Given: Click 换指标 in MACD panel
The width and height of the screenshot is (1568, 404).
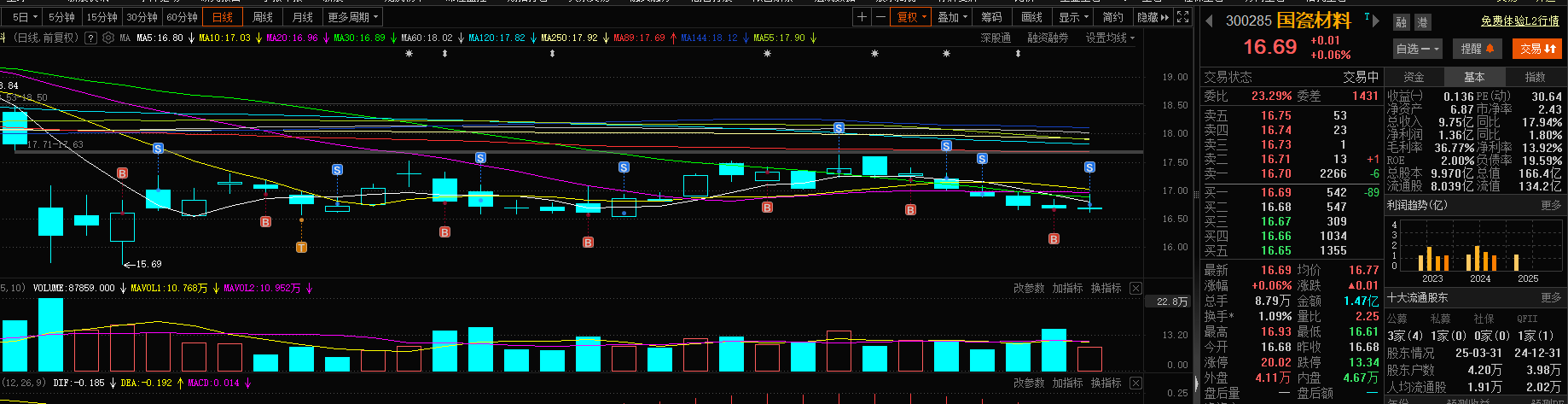Looking at the screenshot, I should coord(1106,383).
